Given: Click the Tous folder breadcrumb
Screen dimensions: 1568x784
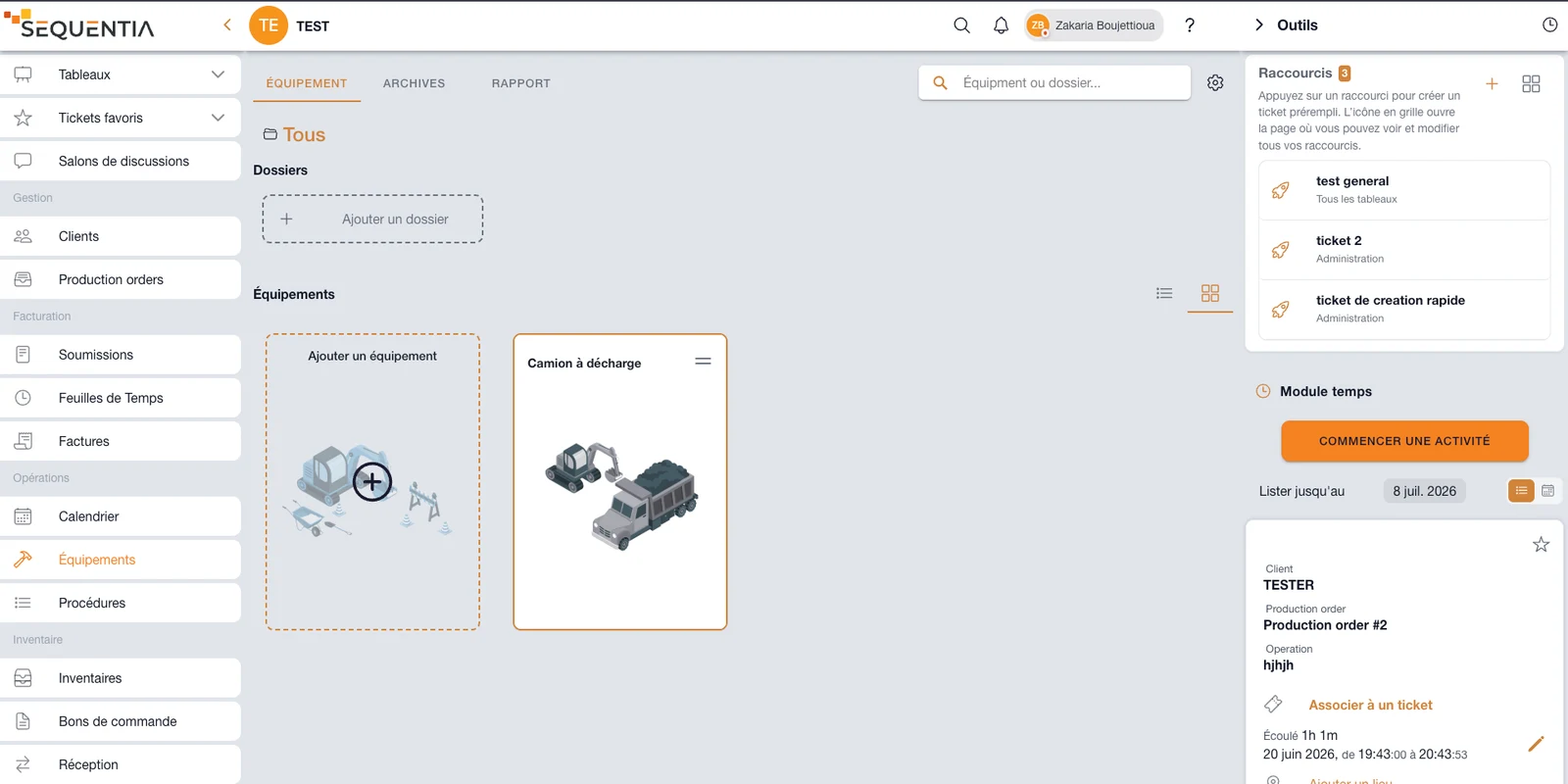Looking at the screenshot, I should [x=294, y=135].
